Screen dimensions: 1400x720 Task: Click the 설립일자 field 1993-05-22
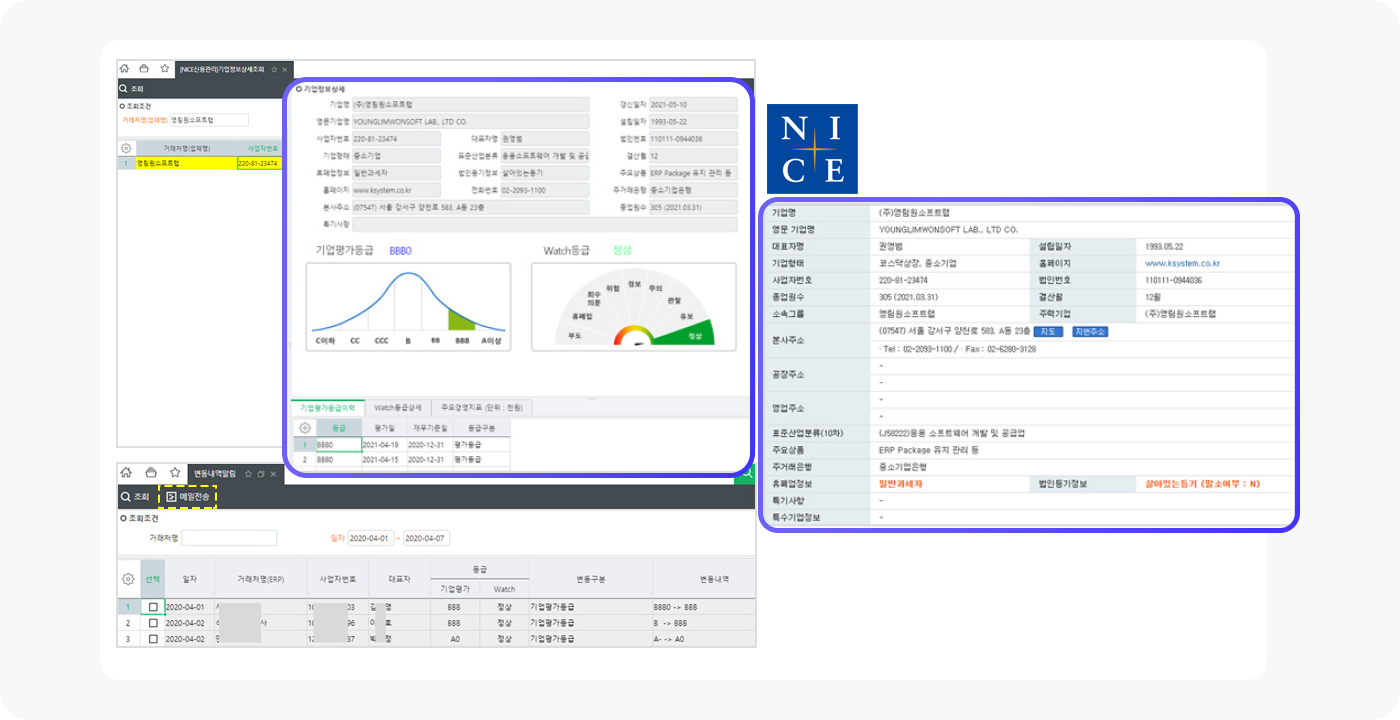[693, 122]
